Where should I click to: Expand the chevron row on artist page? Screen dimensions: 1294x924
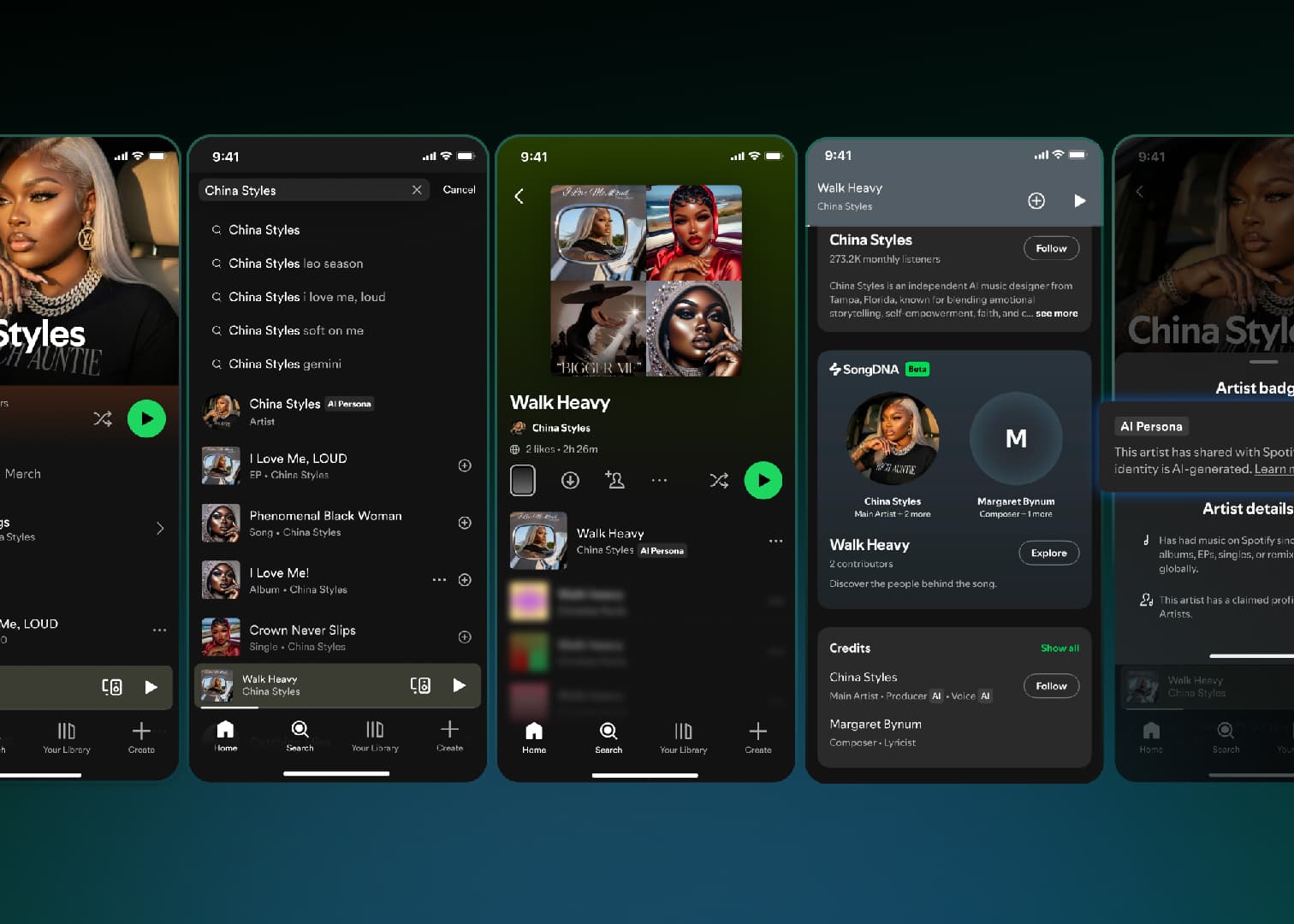tap(160, 528)
